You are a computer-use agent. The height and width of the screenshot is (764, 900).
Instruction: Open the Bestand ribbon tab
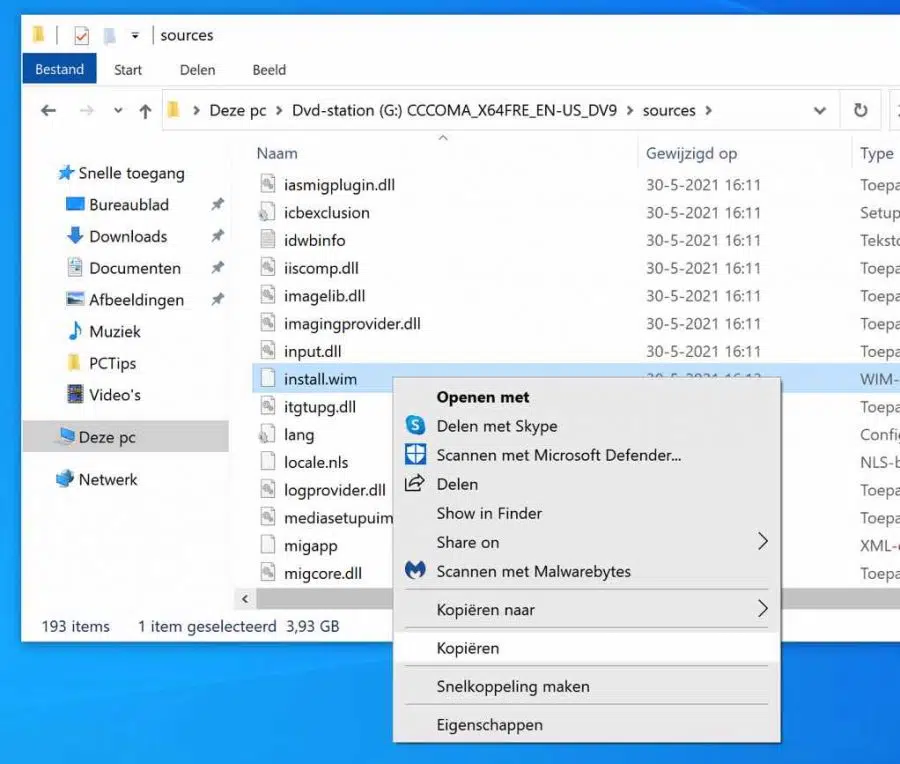point(60,69)
